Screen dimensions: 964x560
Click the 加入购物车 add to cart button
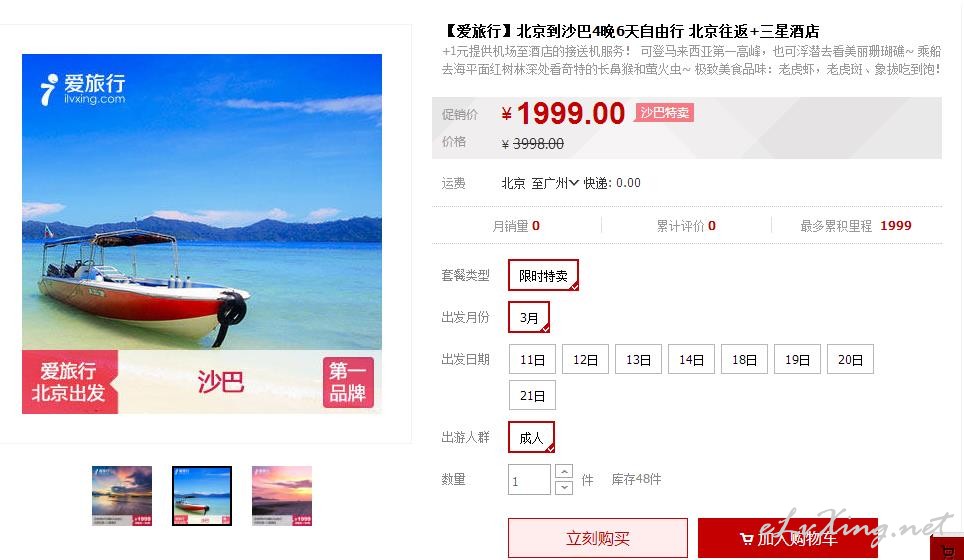788,538
